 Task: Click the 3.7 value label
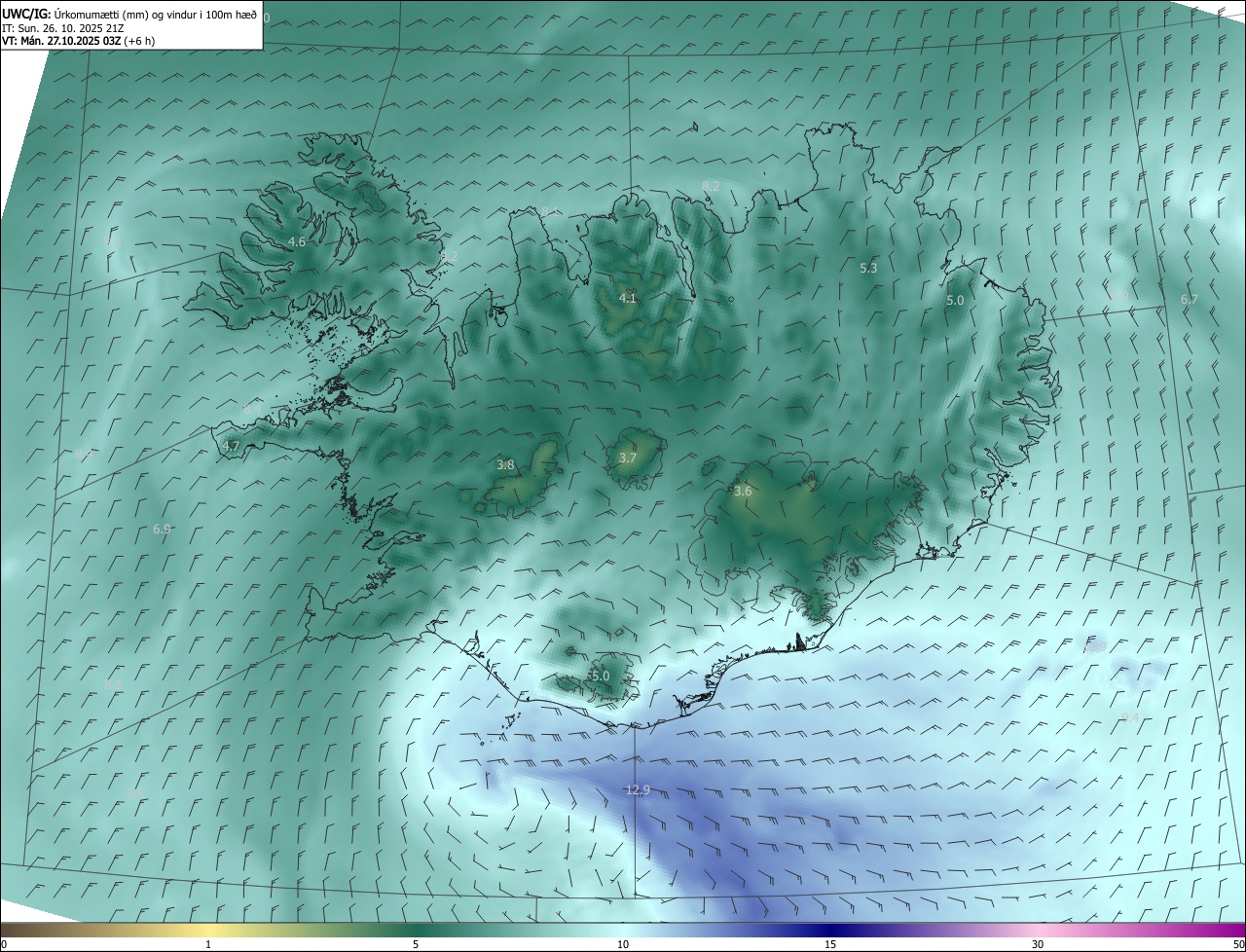click(x=628, y=458)
